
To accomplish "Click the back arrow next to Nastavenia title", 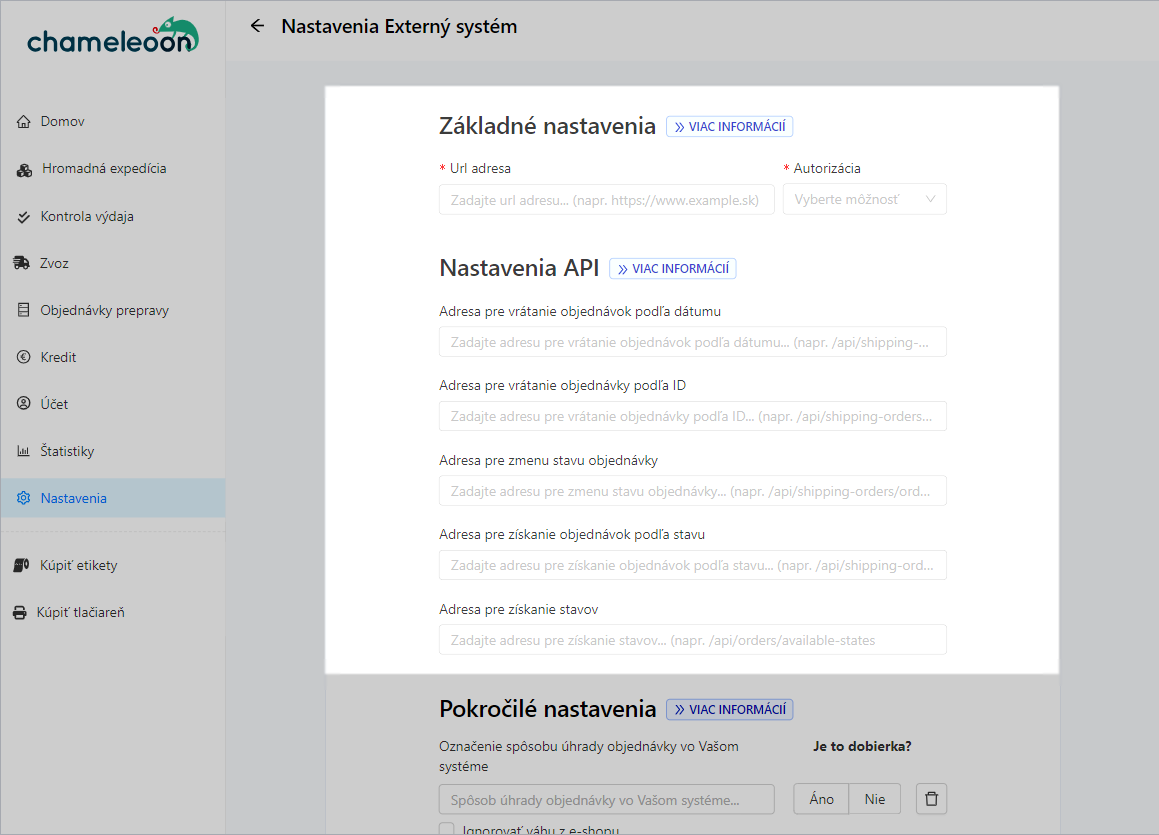I will (x=257, y=26).
